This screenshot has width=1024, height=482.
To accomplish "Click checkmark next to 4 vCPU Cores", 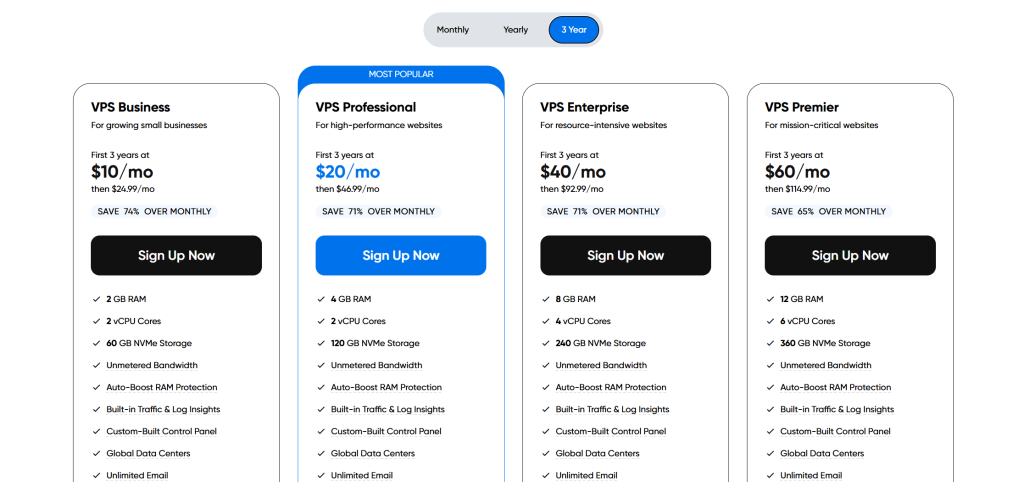I will click(x=545, y=321).
